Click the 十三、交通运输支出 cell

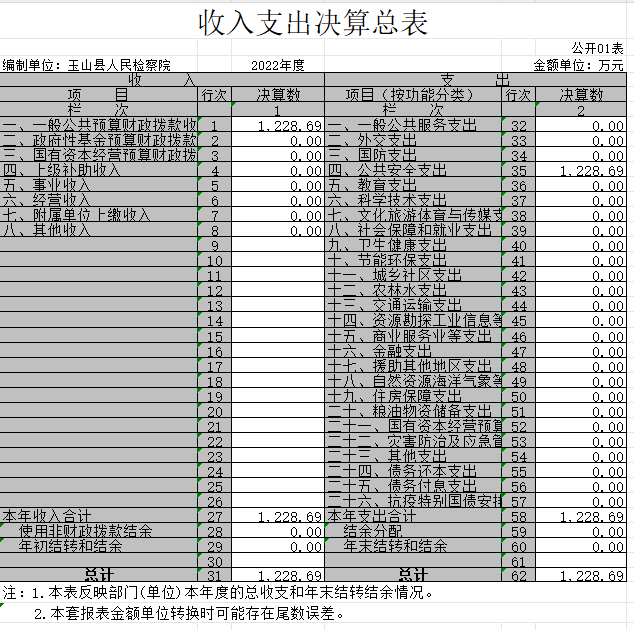pyautogui.click(x=413, y=304)
